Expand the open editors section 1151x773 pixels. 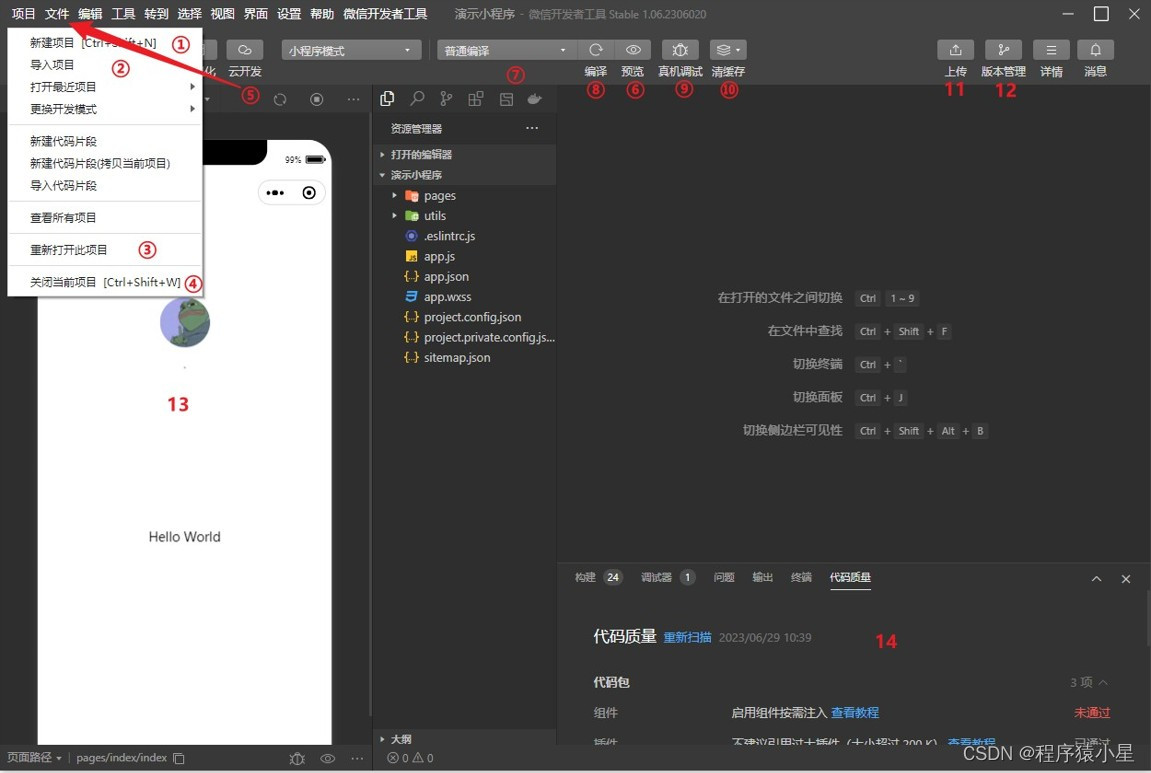(464, 154)
